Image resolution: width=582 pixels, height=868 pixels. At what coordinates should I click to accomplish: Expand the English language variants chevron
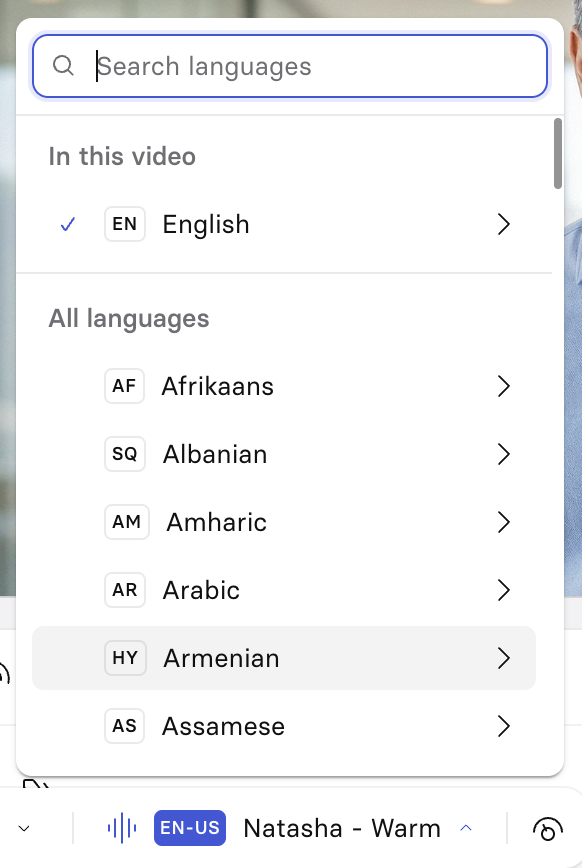coord(503,224)
